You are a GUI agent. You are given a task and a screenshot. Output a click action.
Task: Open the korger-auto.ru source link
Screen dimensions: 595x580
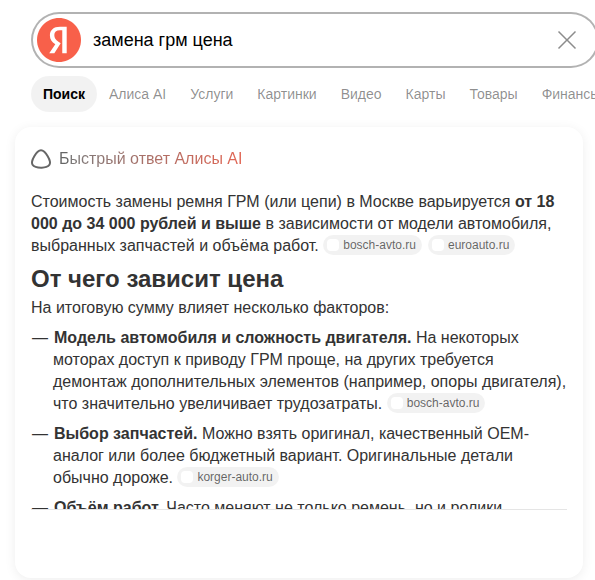[228, 477]
